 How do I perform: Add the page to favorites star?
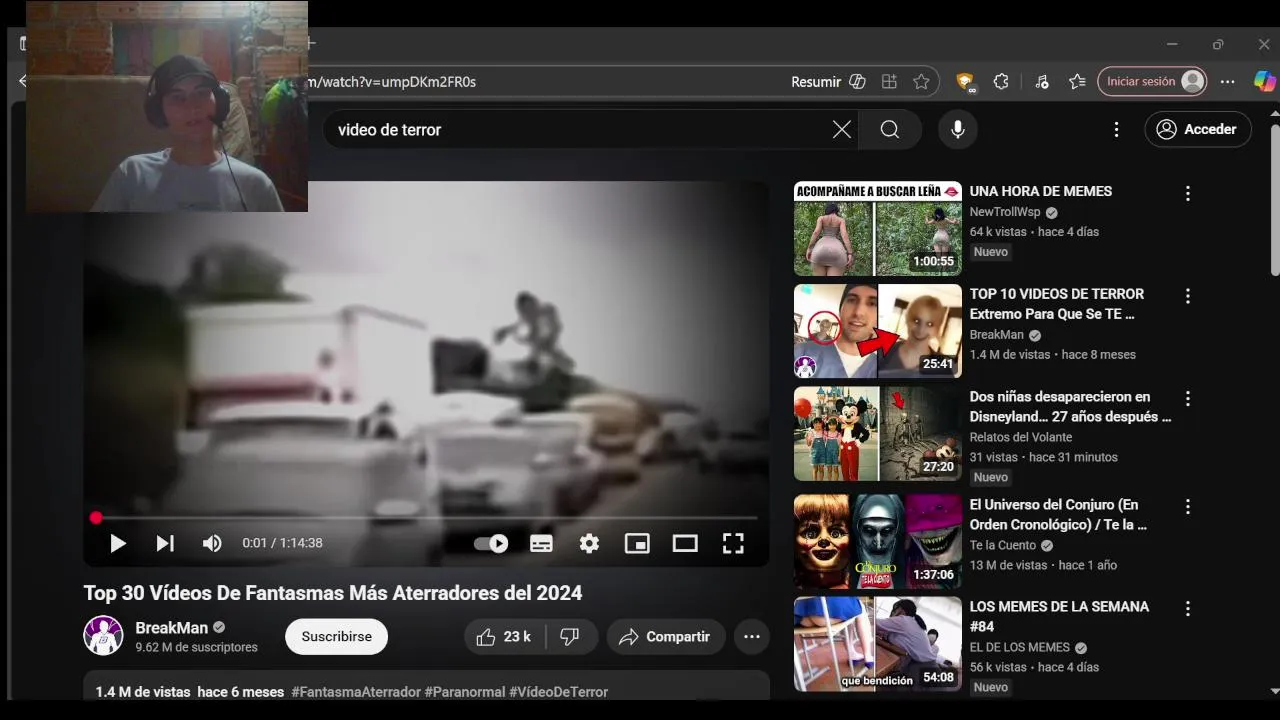pos(921,82)
